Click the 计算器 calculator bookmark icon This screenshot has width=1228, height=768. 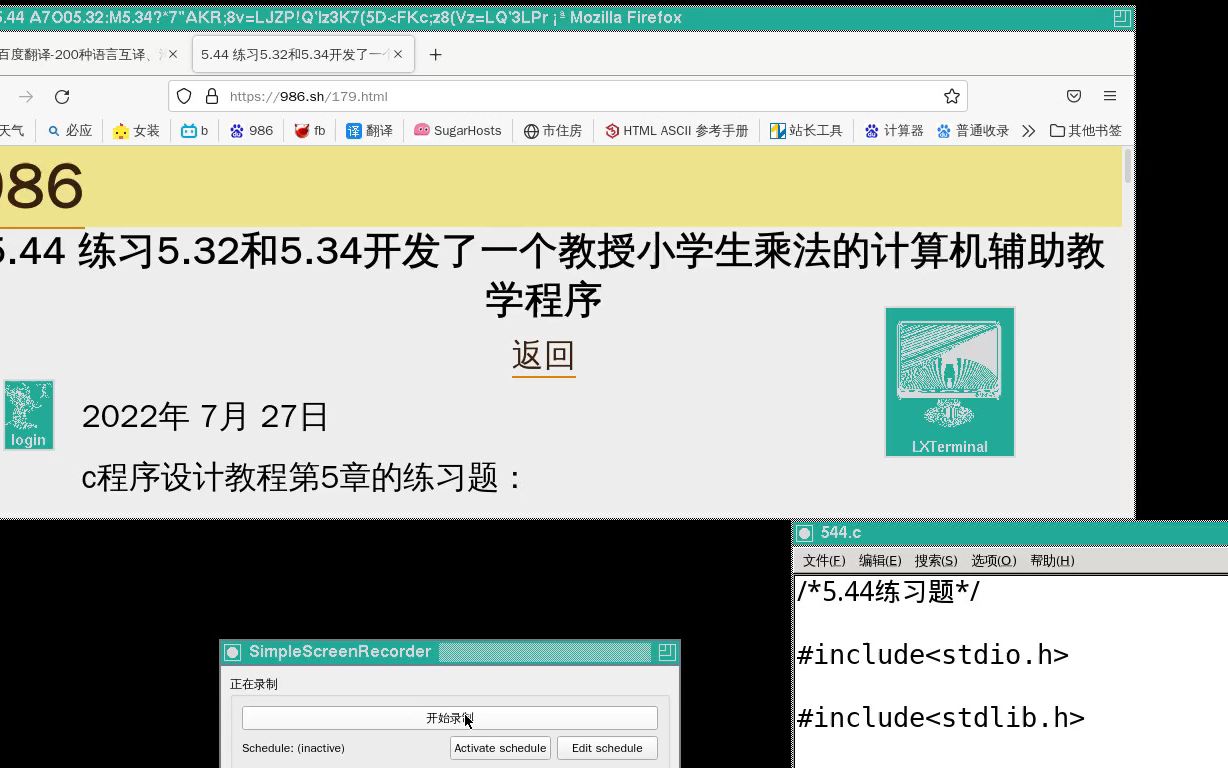[x=893, y=130]
